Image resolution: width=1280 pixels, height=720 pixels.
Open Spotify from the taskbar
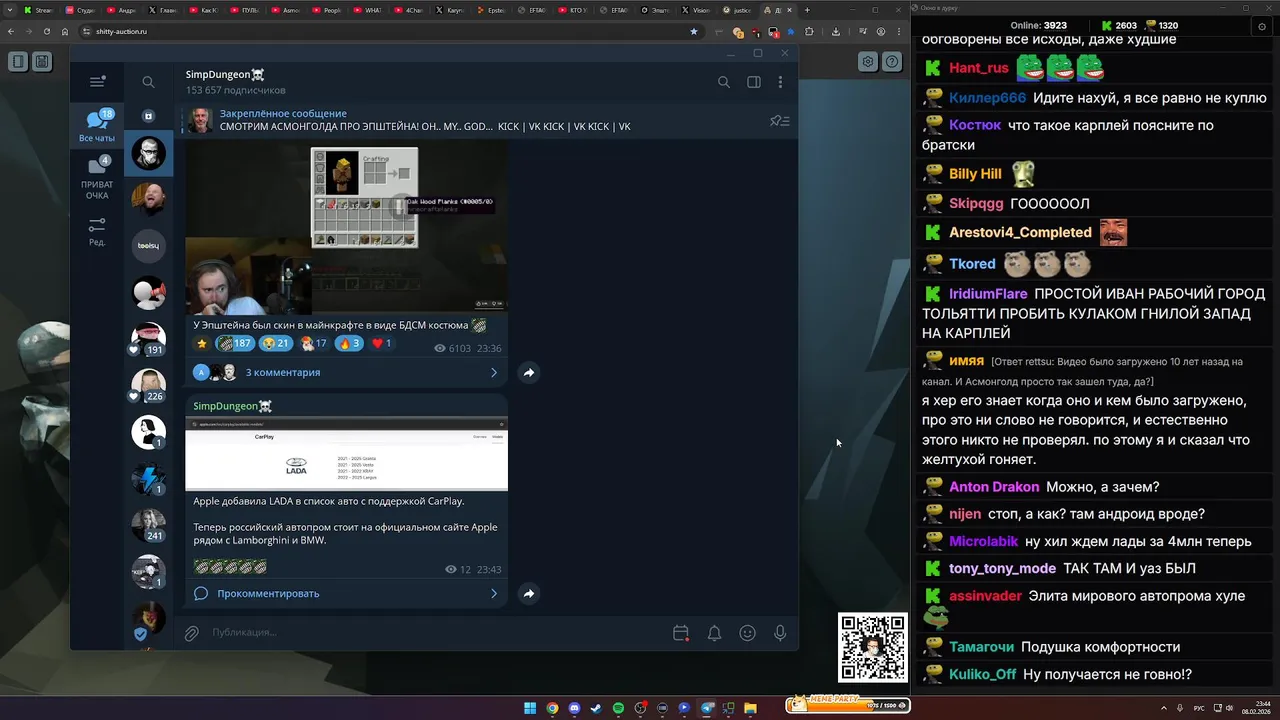click(x=618, y=708)
